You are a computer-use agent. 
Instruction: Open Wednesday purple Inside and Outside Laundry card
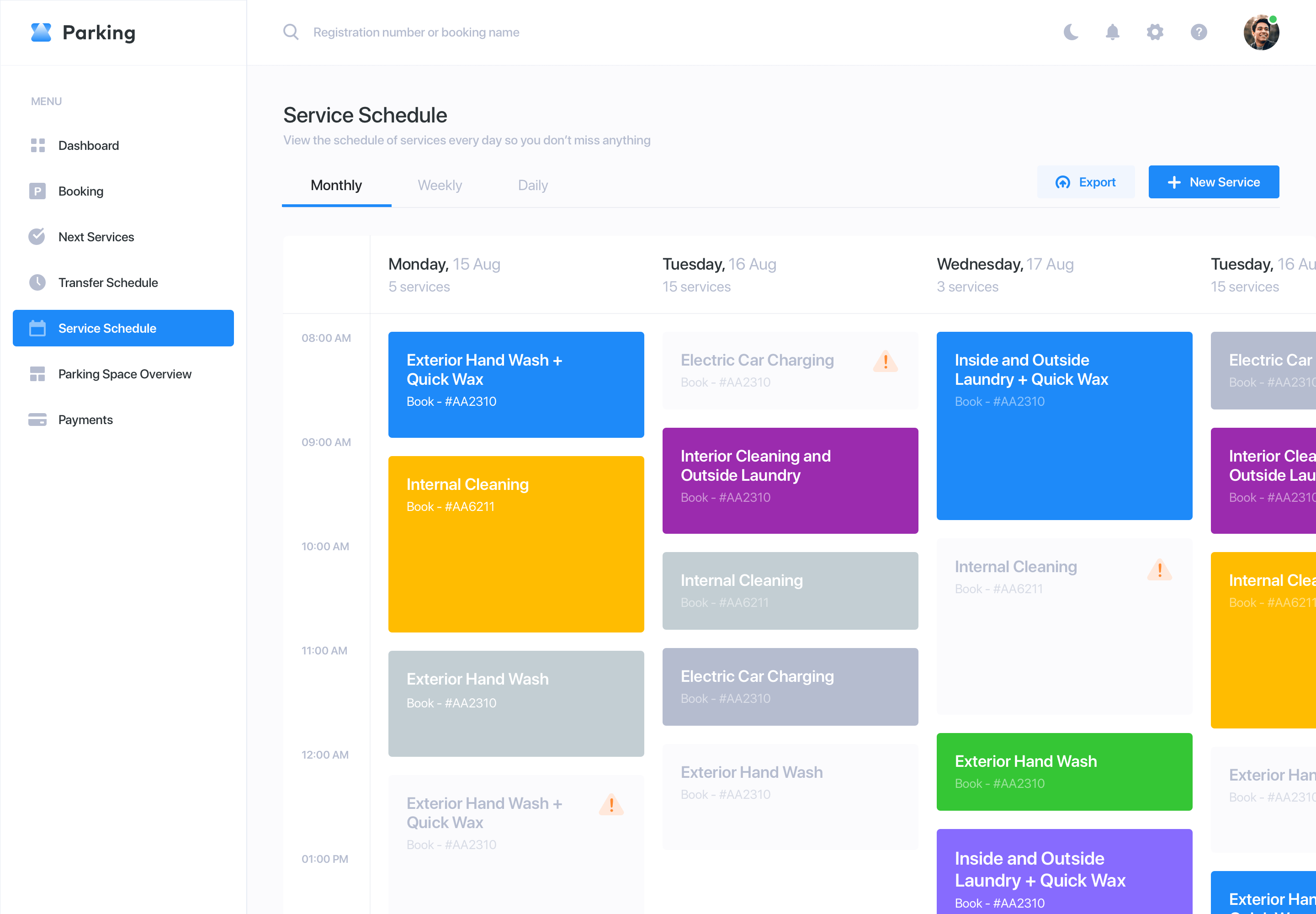(x=1065, y=871)
